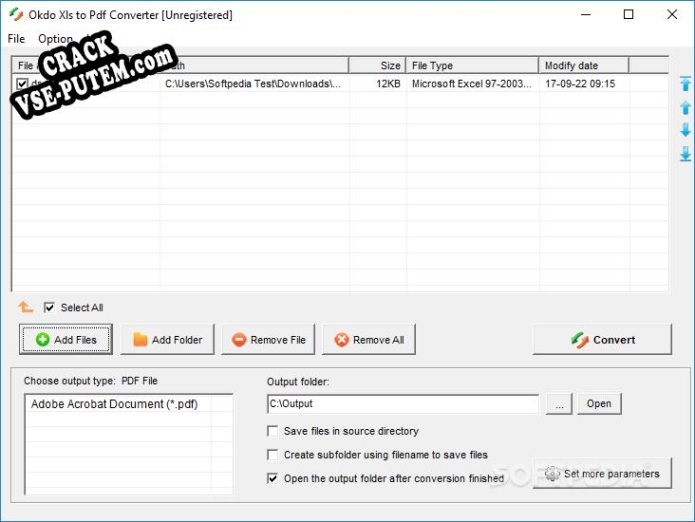Click the move file down arrow

tap(685, 130)
